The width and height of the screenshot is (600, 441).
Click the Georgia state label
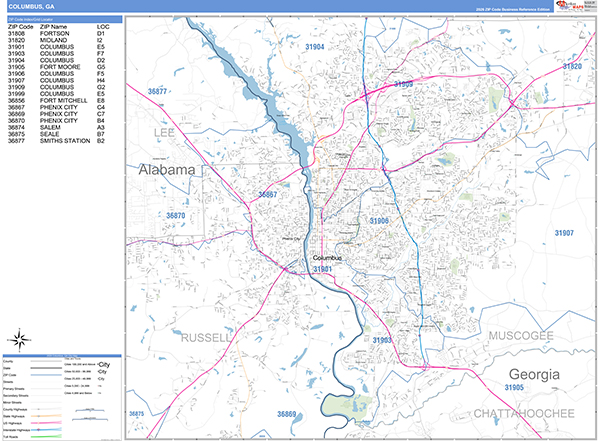pyautogui.click(x=534, y=374)
